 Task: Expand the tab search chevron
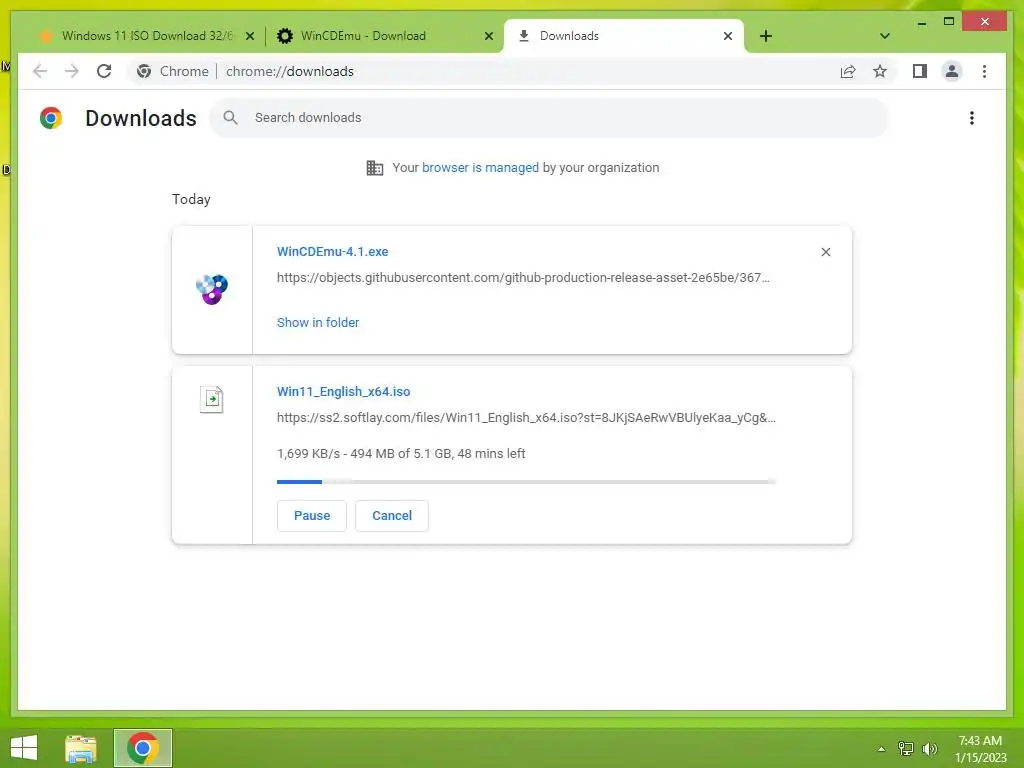click(x=884, y=36)
